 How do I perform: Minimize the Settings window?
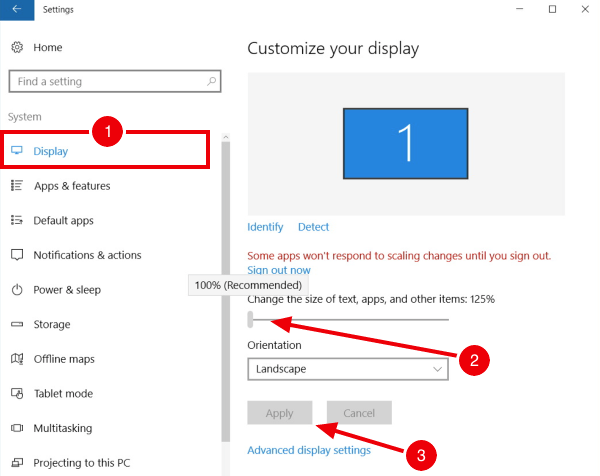pos(519,9)
